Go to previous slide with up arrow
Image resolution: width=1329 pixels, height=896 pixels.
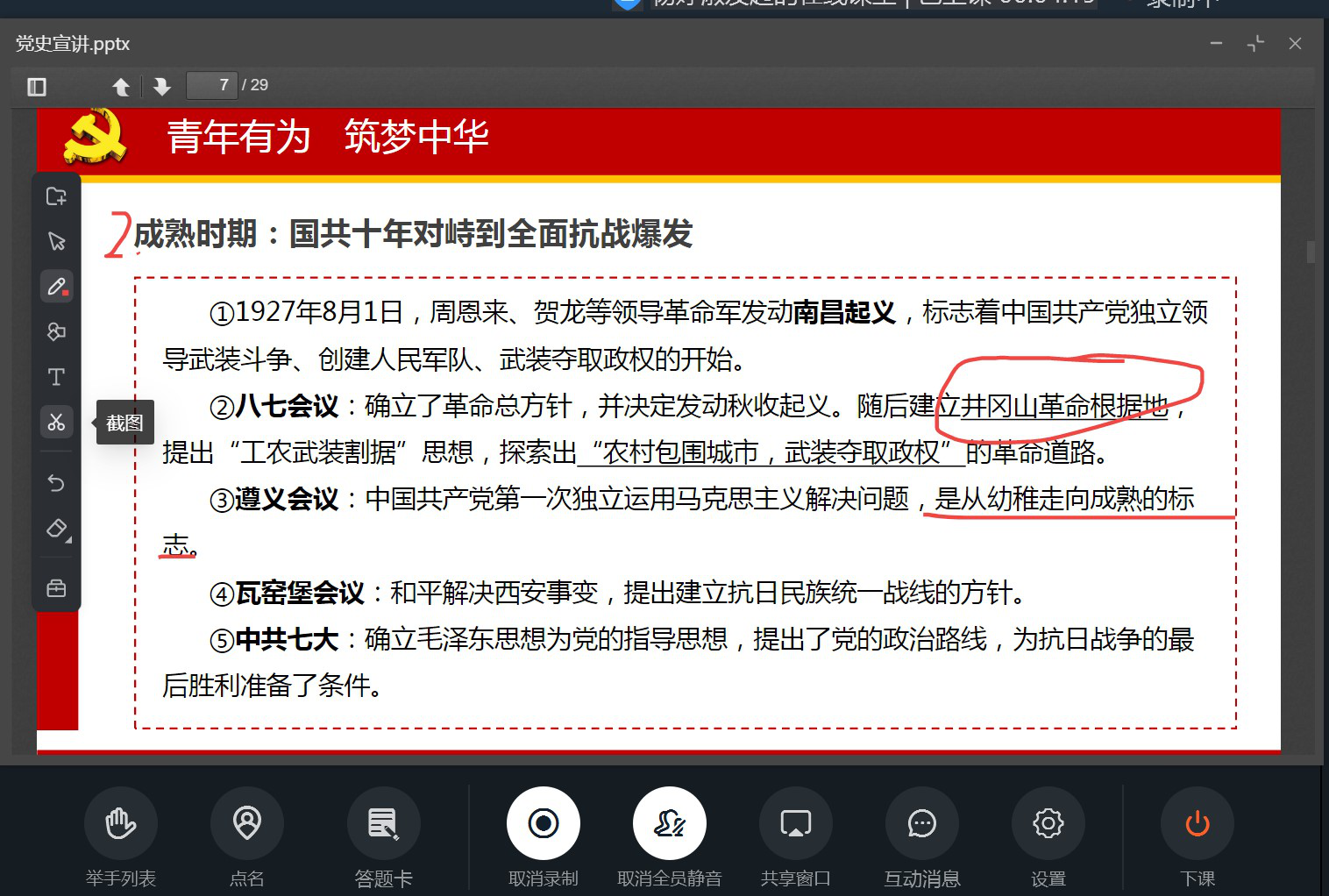point(121,86)
